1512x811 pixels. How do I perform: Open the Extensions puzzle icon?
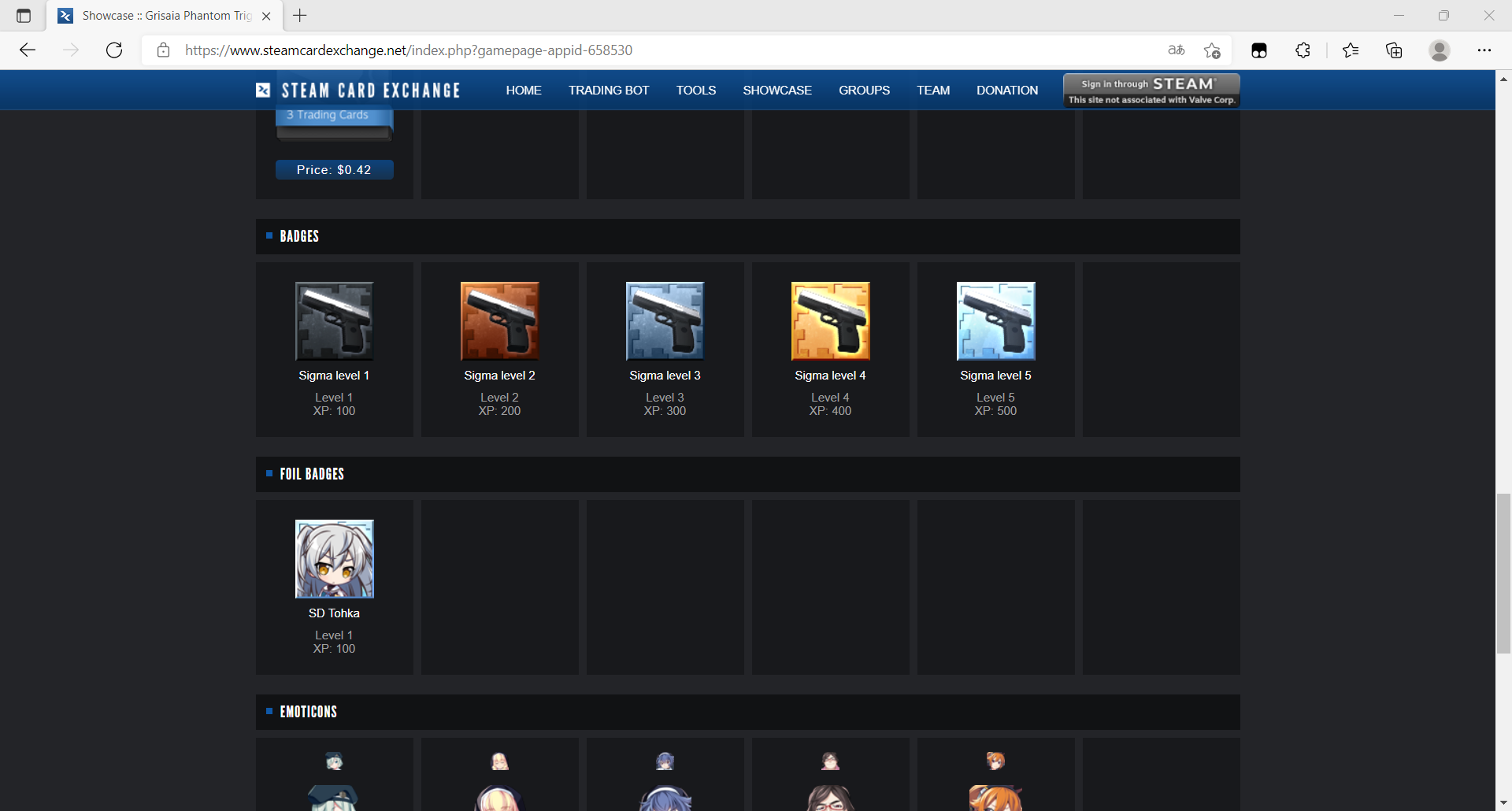(x=1303, y=50)
